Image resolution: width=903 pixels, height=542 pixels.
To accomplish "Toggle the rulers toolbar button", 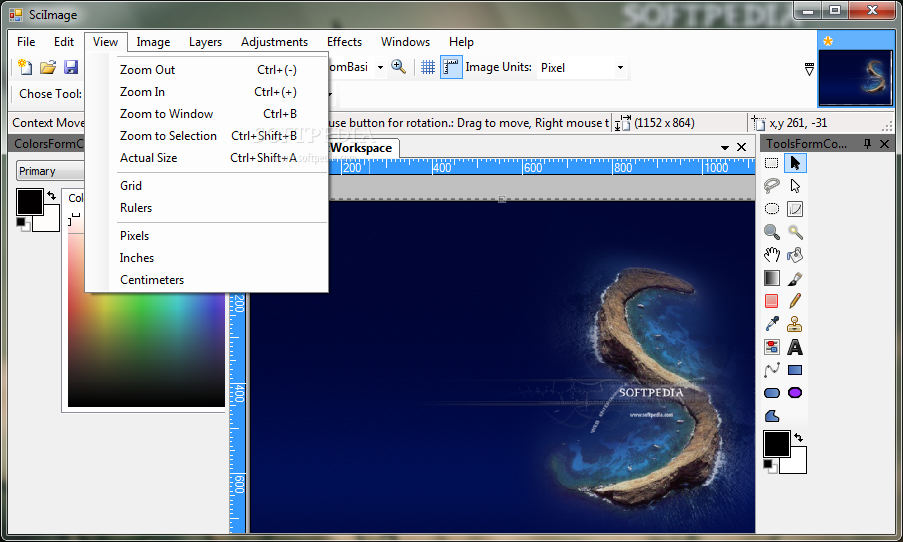I will point(451,67).
